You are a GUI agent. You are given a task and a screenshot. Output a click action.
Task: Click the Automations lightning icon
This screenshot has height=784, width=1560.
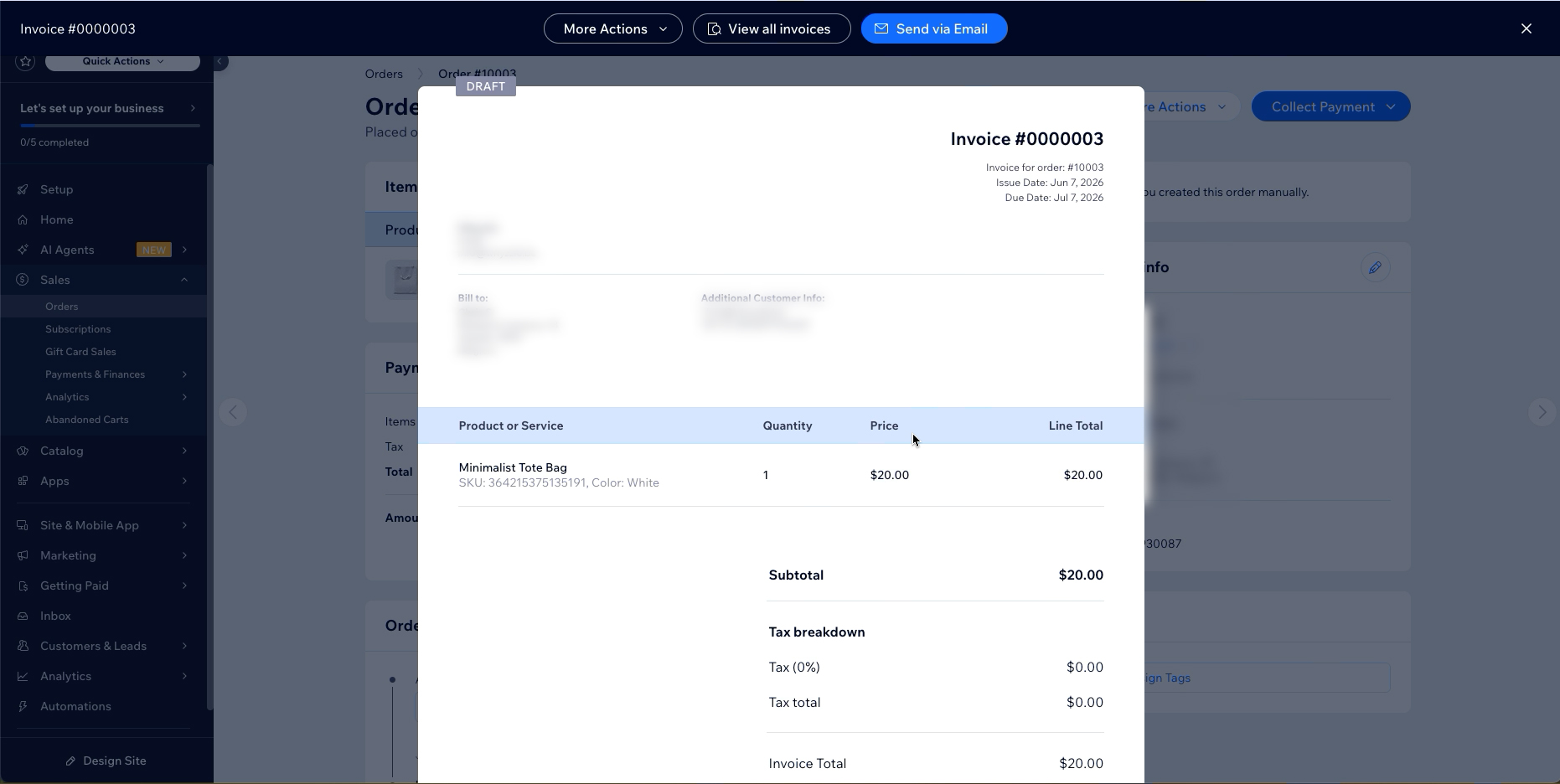[x=23, y=706]
